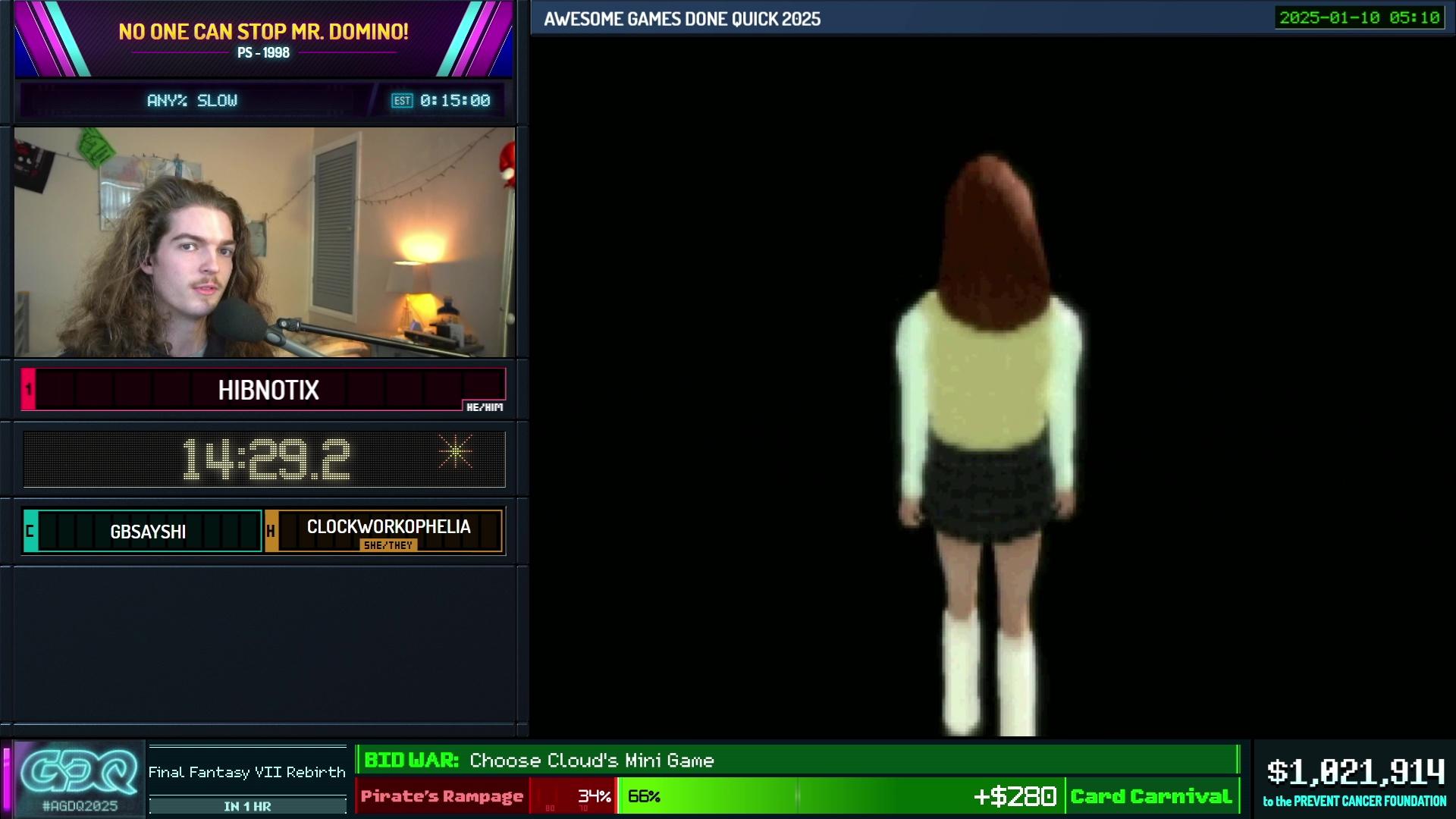This screenshot has width=1456, height=819.
Task: Click the IN 1 HR label
Action: 247,806
